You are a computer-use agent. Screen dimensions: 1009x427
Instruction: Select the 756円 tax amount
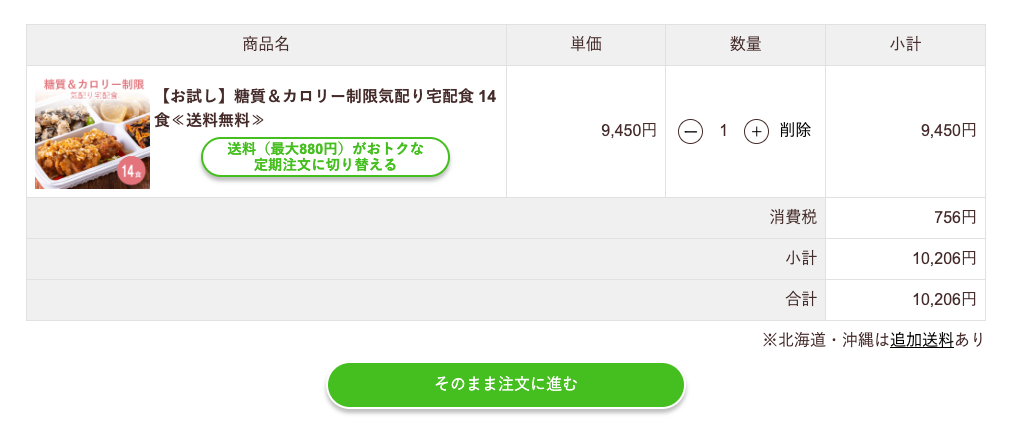point(955,217)
